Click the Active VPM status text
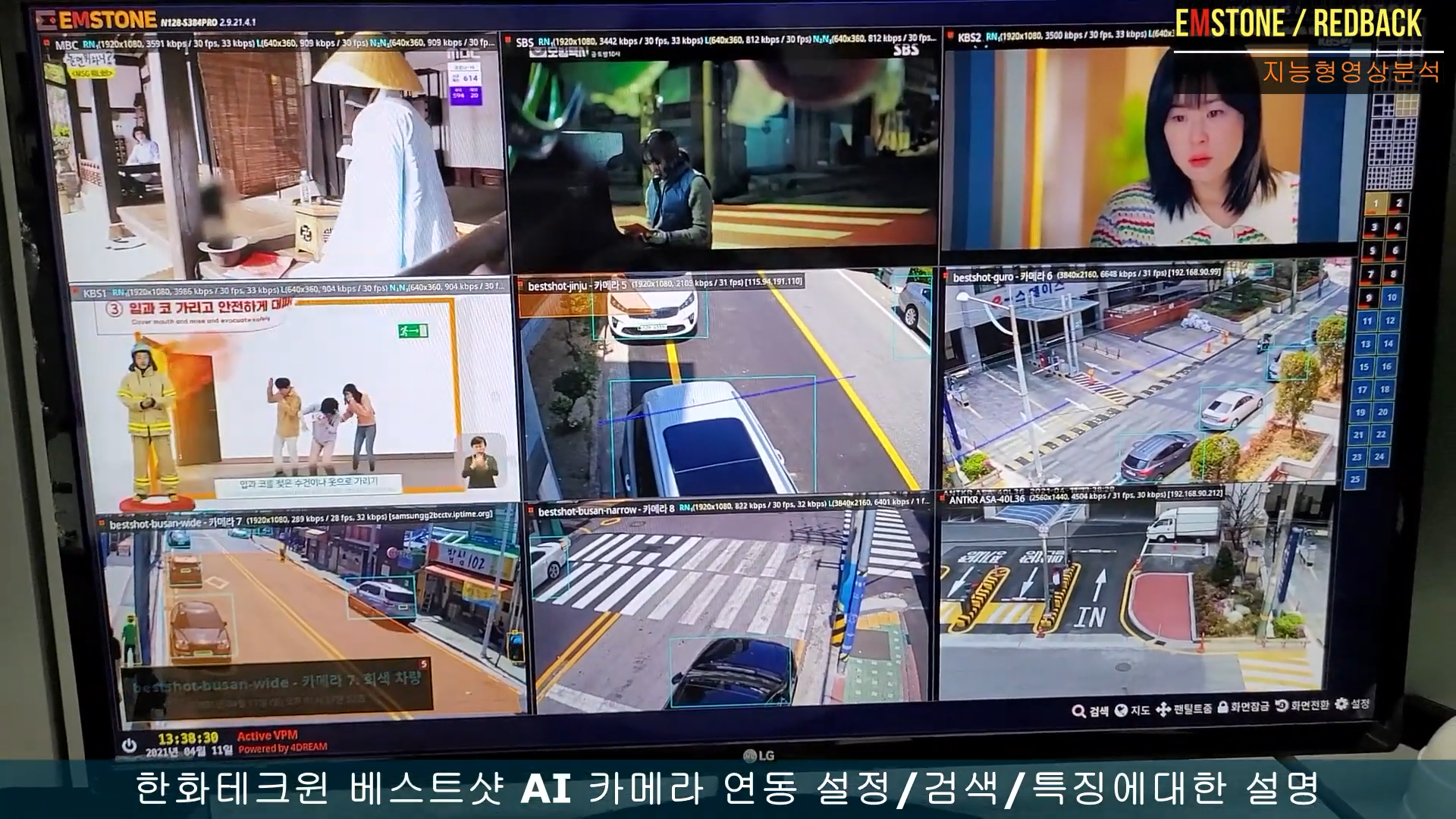The image size is (1456, 819). [267, 736]
